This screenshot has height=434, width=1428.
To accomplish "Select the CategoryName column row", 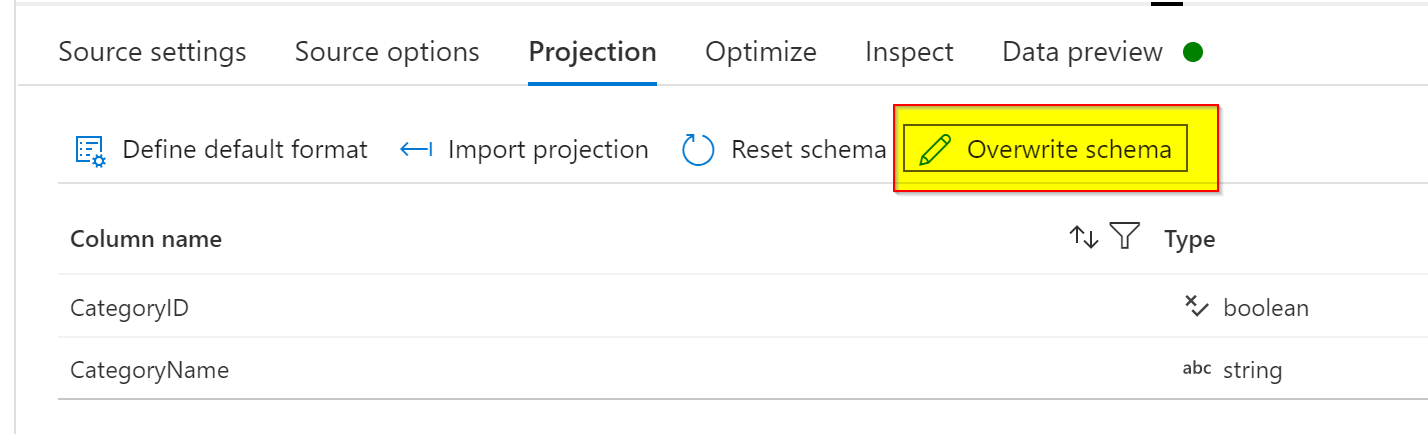I will point(743,370).
